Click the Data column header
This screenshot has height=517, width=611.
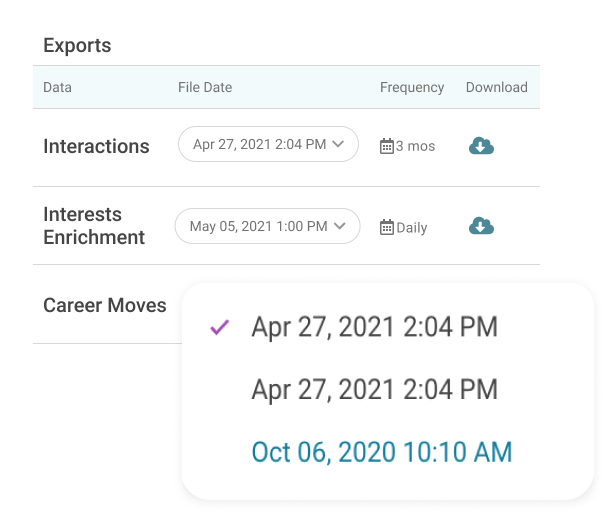pos(57,87)
